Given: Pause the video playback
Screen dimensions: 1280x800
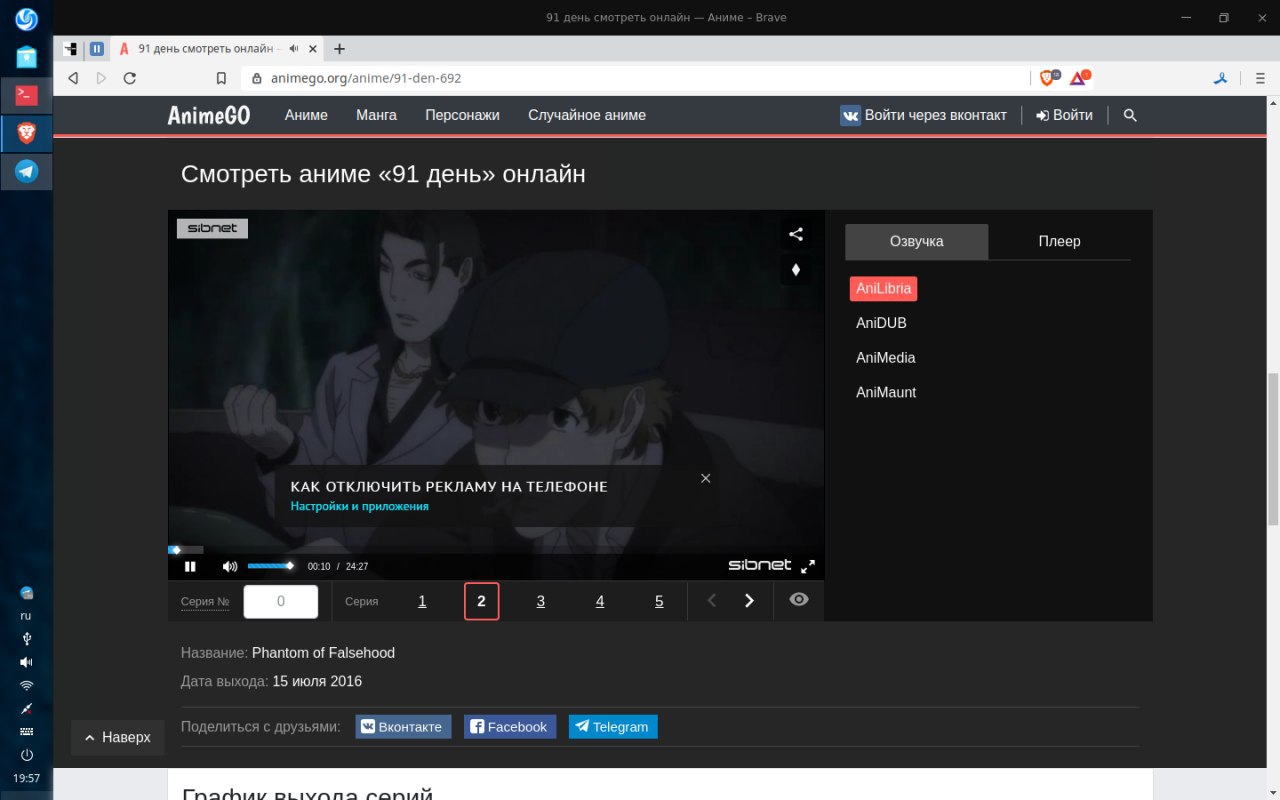Looking at the screenshot, I should [x=190, y=566].
